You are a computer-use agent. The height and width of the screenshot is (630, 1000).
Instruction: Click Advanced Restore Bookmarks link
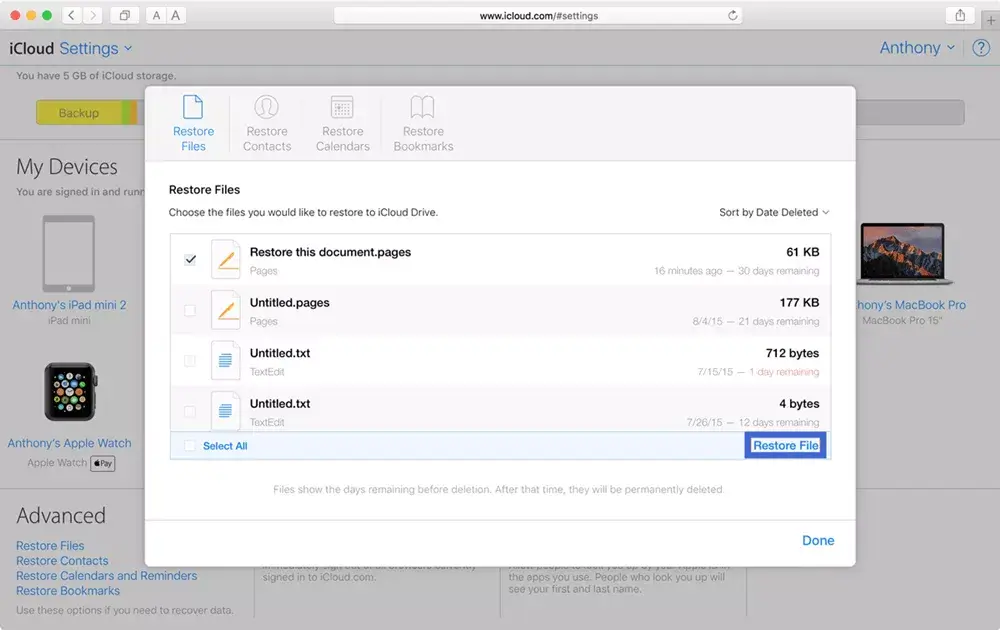tap(68, 591)
